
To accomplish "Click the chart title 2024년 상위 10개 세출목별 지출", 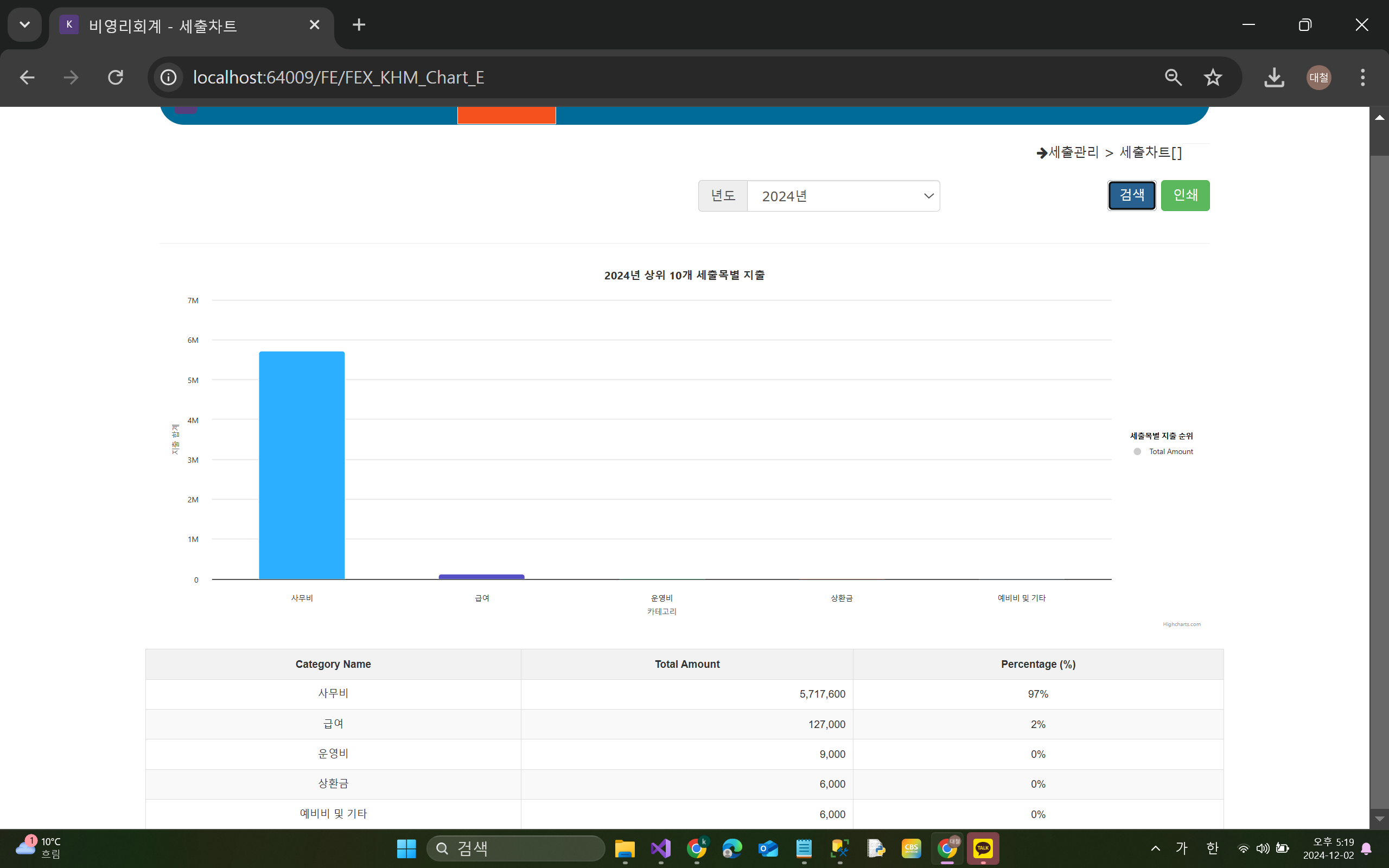I will 684,276.
